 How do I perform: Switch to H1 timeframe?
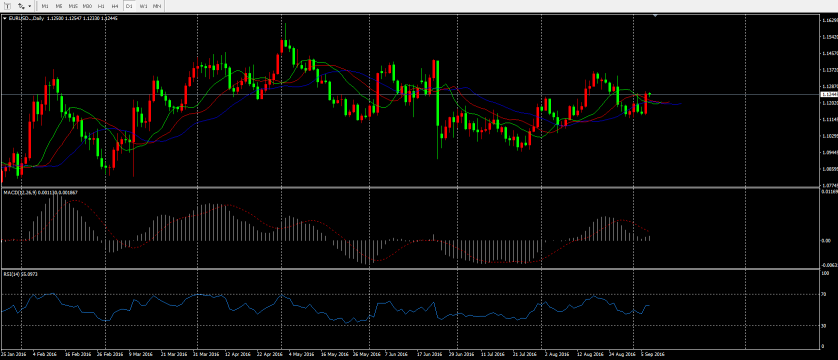pyautogui.click(x=101, y=6)
